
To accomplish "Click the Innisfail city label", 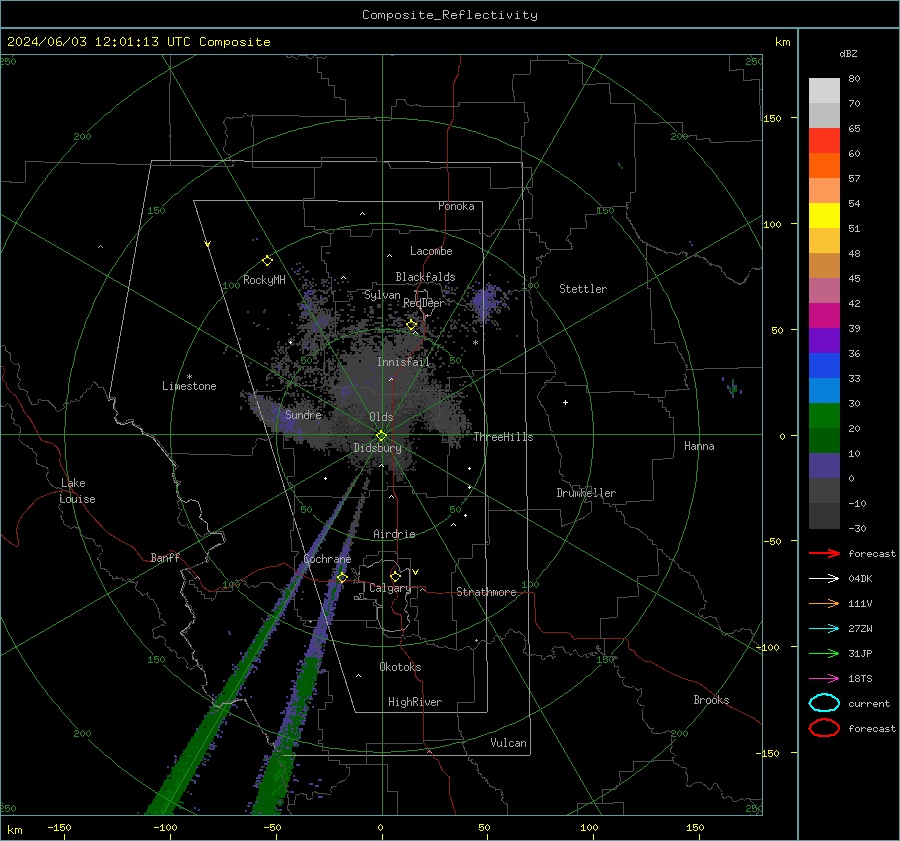I will [x=403, y=362].
